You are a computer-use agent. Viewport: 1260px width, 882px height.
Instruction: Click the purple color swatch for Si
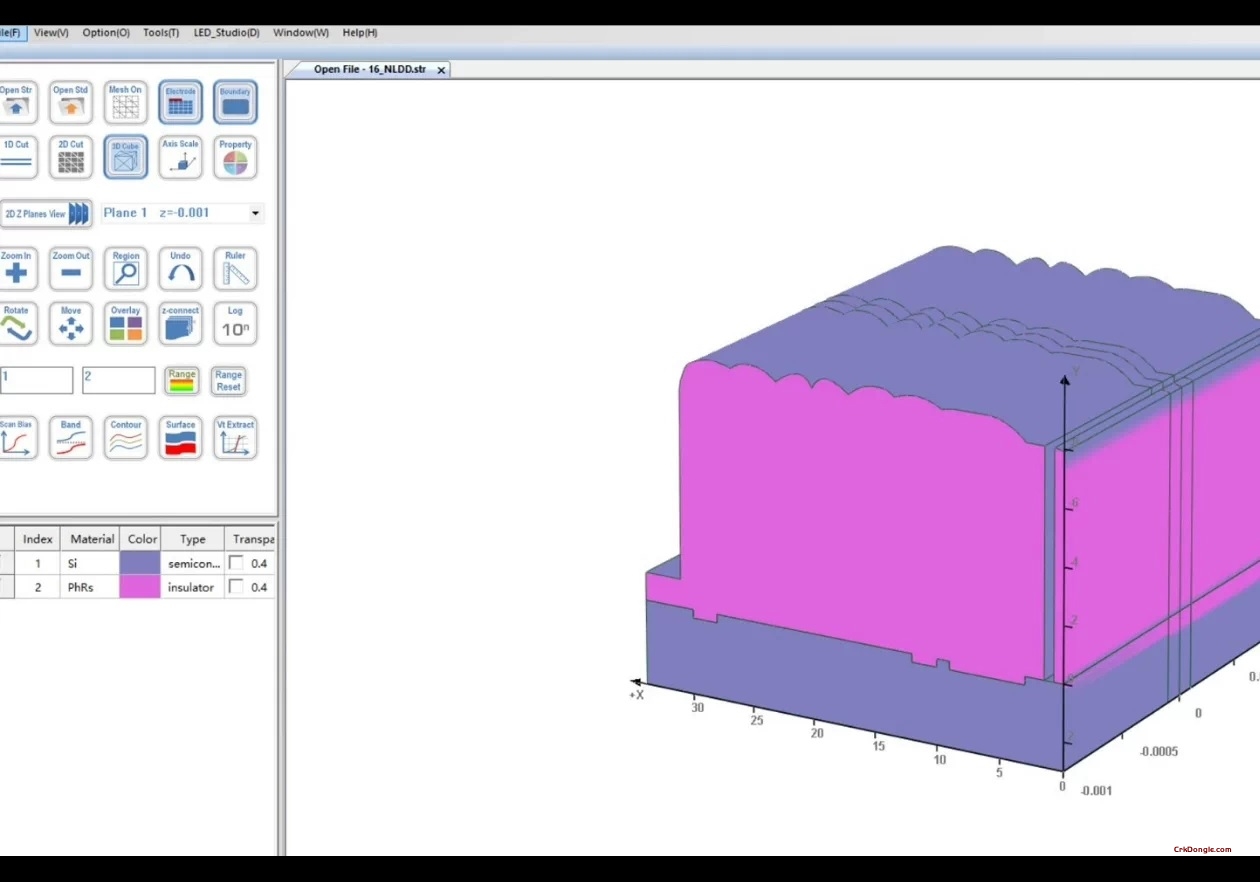[141, 563]
